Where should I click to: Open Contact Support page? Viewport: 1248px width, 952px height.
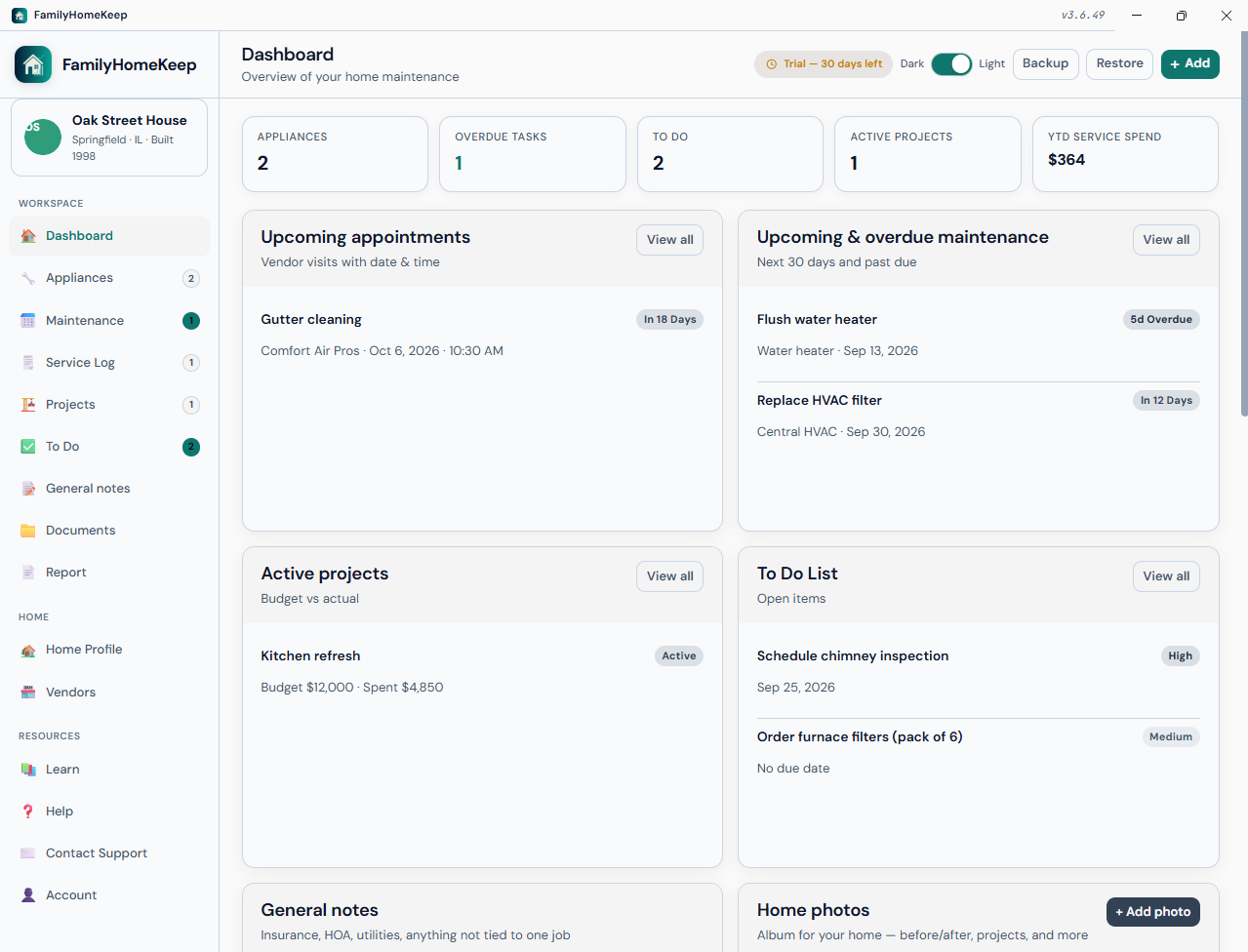click(x=109, y=853)
